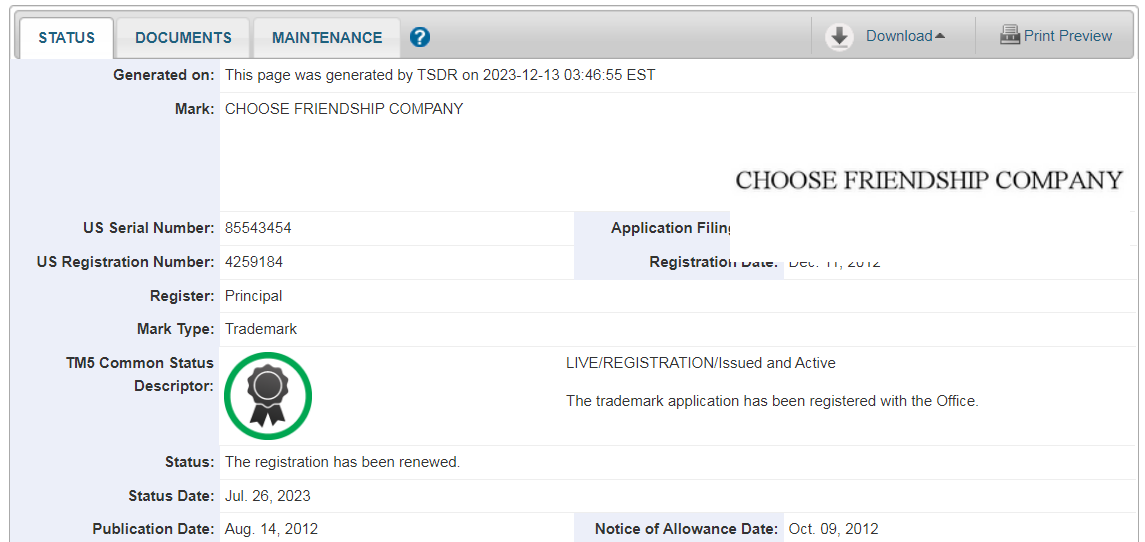Click the CHOOSE FRIENDSHIP COMPANY mark image
The width and height of the screenshot is (1145, 542).
point(928,180)
